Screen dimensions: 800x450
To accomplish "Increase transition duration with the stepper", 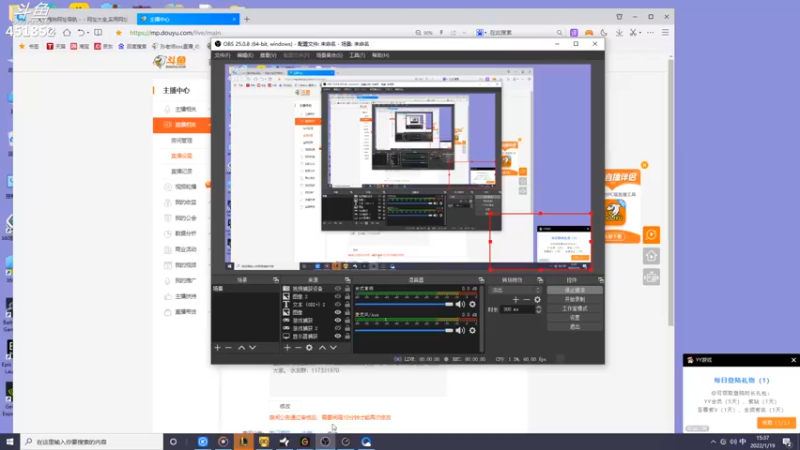I will (x=538, y=308).
